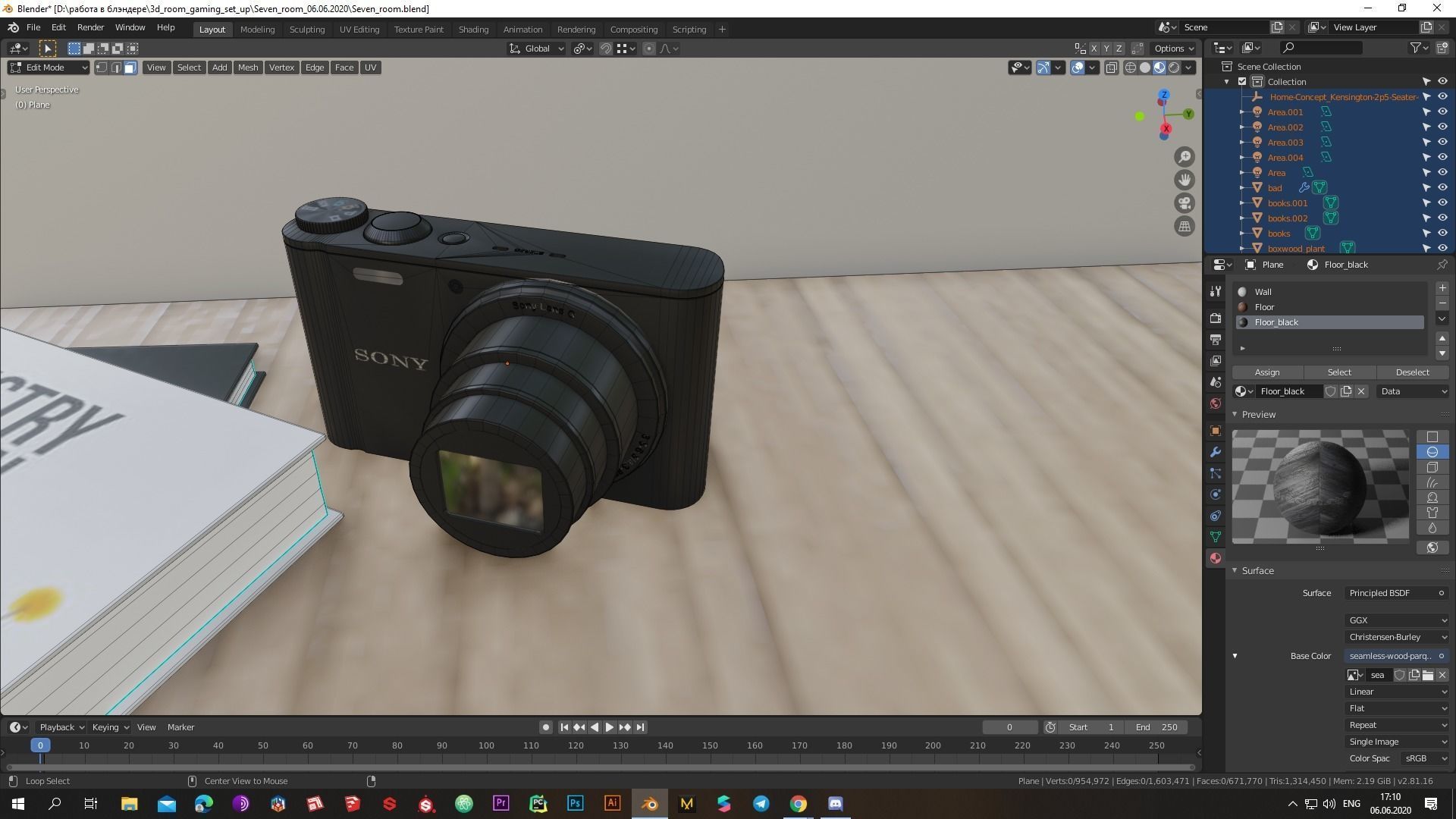Select the Wall material slot
The height and width of the screenshot is (819, 1456).
pyautogui.click(x=1329, y=292)
